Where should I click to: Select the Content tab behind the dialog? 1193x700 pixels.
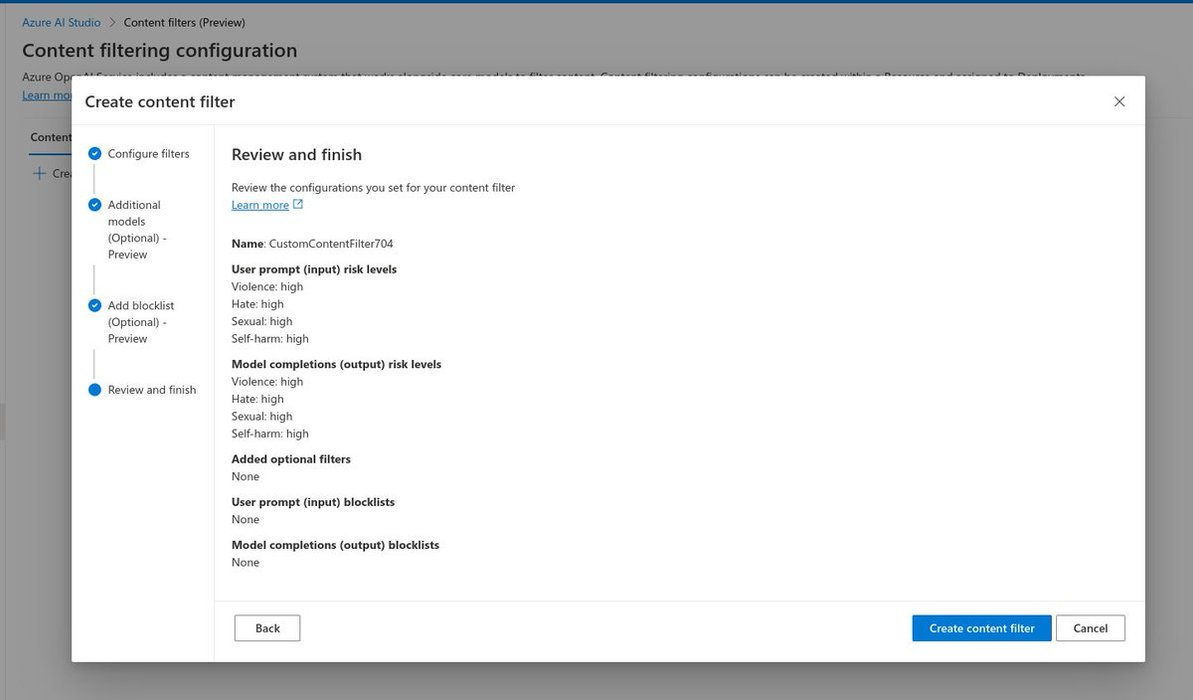[x=50, y=138]
